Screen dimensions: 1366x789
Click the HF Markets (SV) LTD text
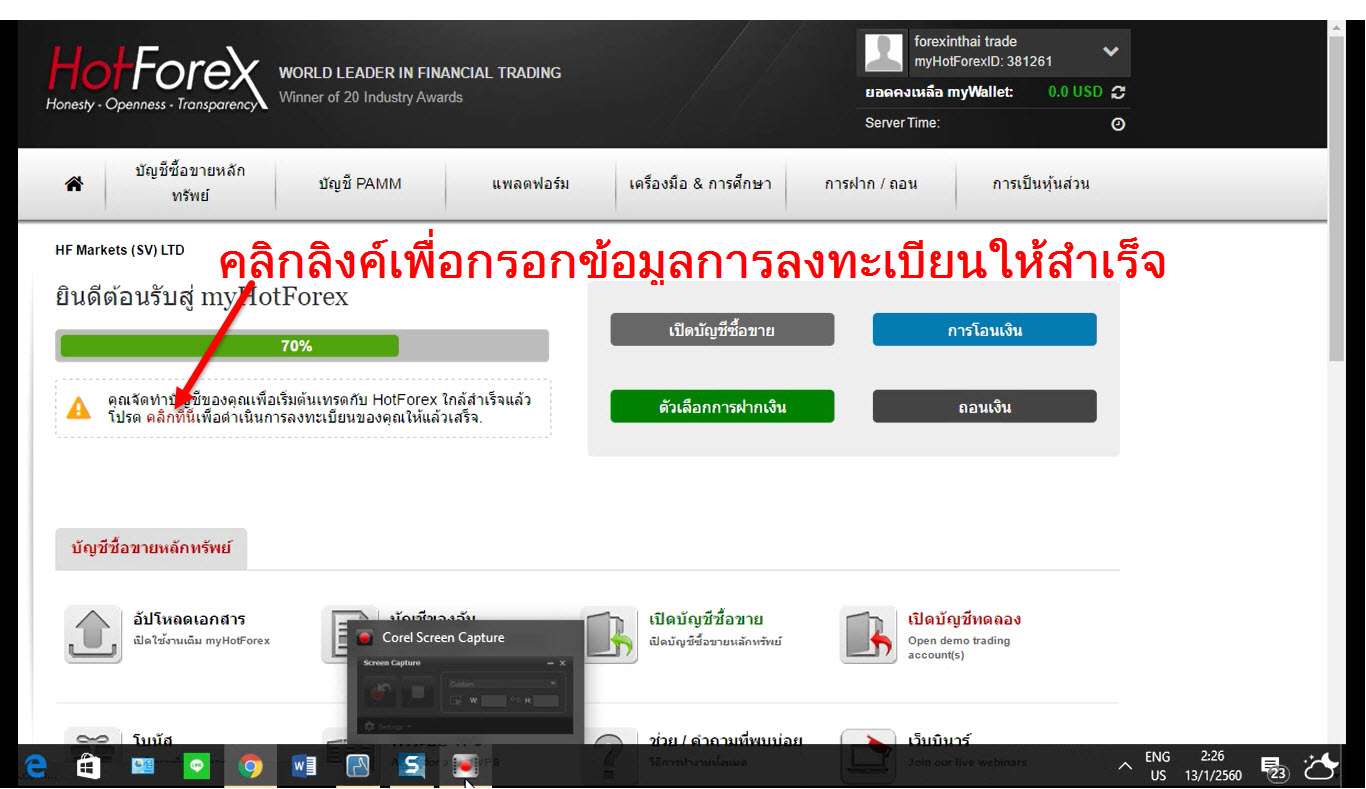click(120, 250)
